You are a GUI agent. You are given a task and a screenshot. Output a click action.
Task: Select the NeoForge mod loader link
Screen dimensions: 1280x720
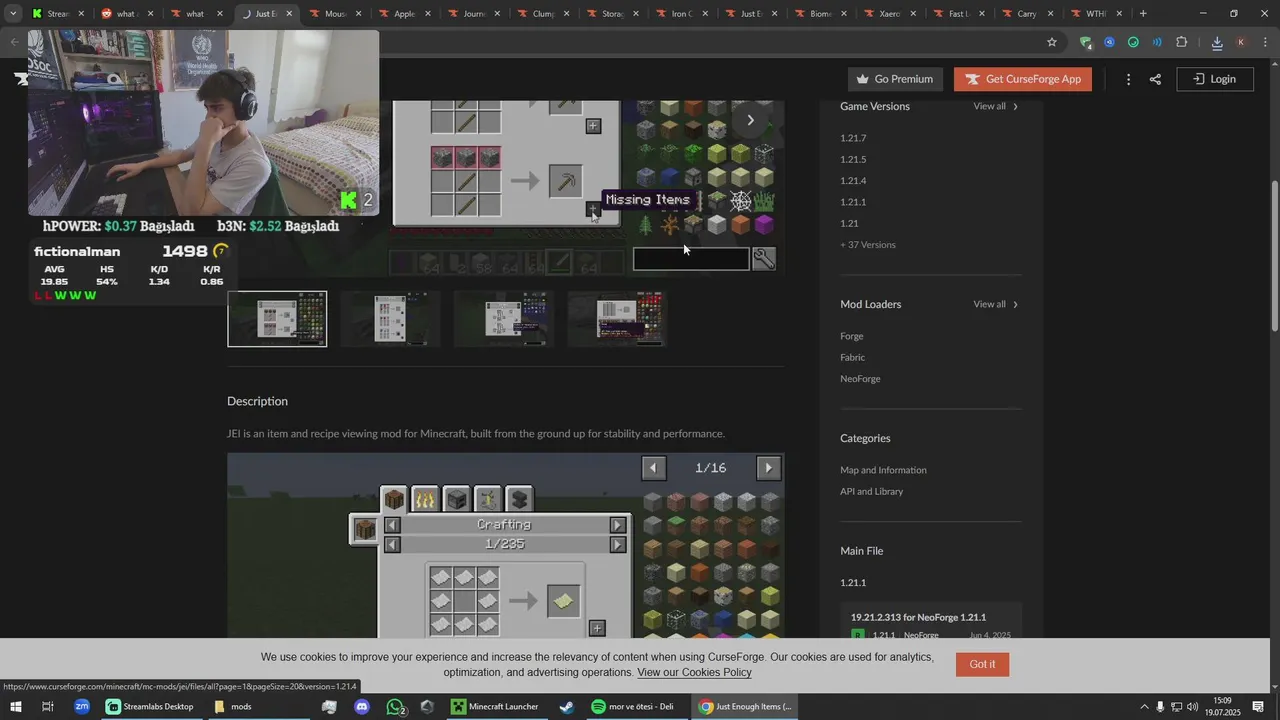coord(860,379)
